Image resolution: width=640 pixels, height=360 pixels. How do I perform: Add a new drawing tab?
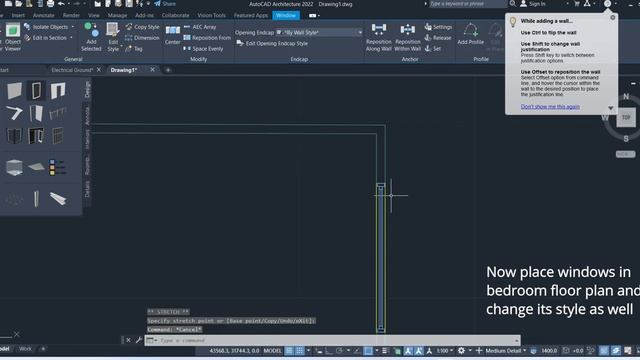coord(168,70)
